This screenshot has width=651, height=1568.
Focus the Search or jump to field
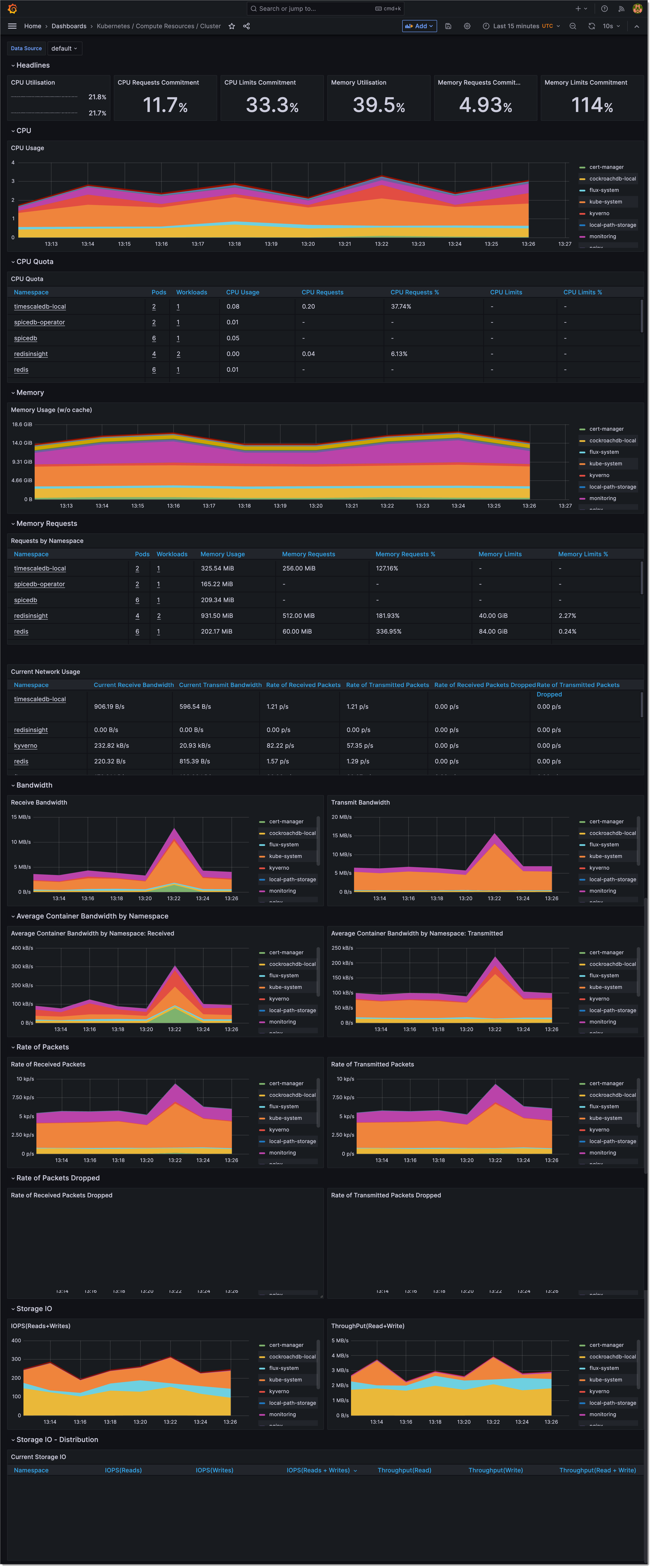(x=325, y=9)
